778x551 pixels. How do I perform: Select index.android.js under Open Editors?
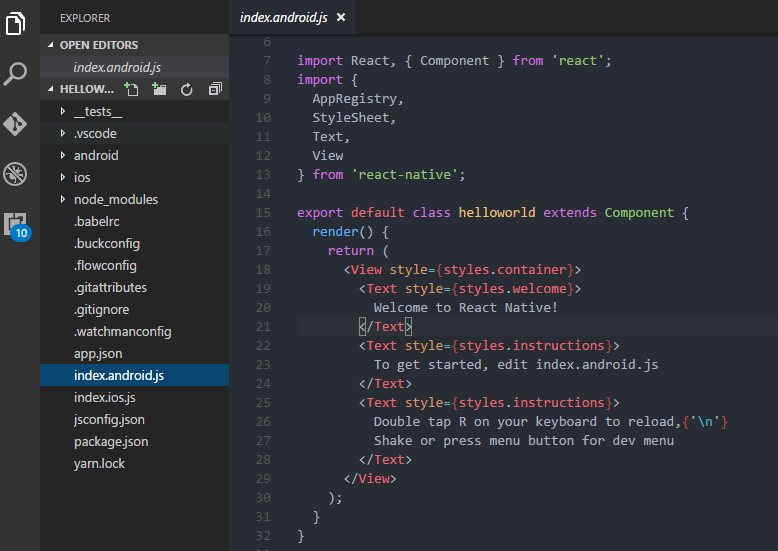(117, 67)
